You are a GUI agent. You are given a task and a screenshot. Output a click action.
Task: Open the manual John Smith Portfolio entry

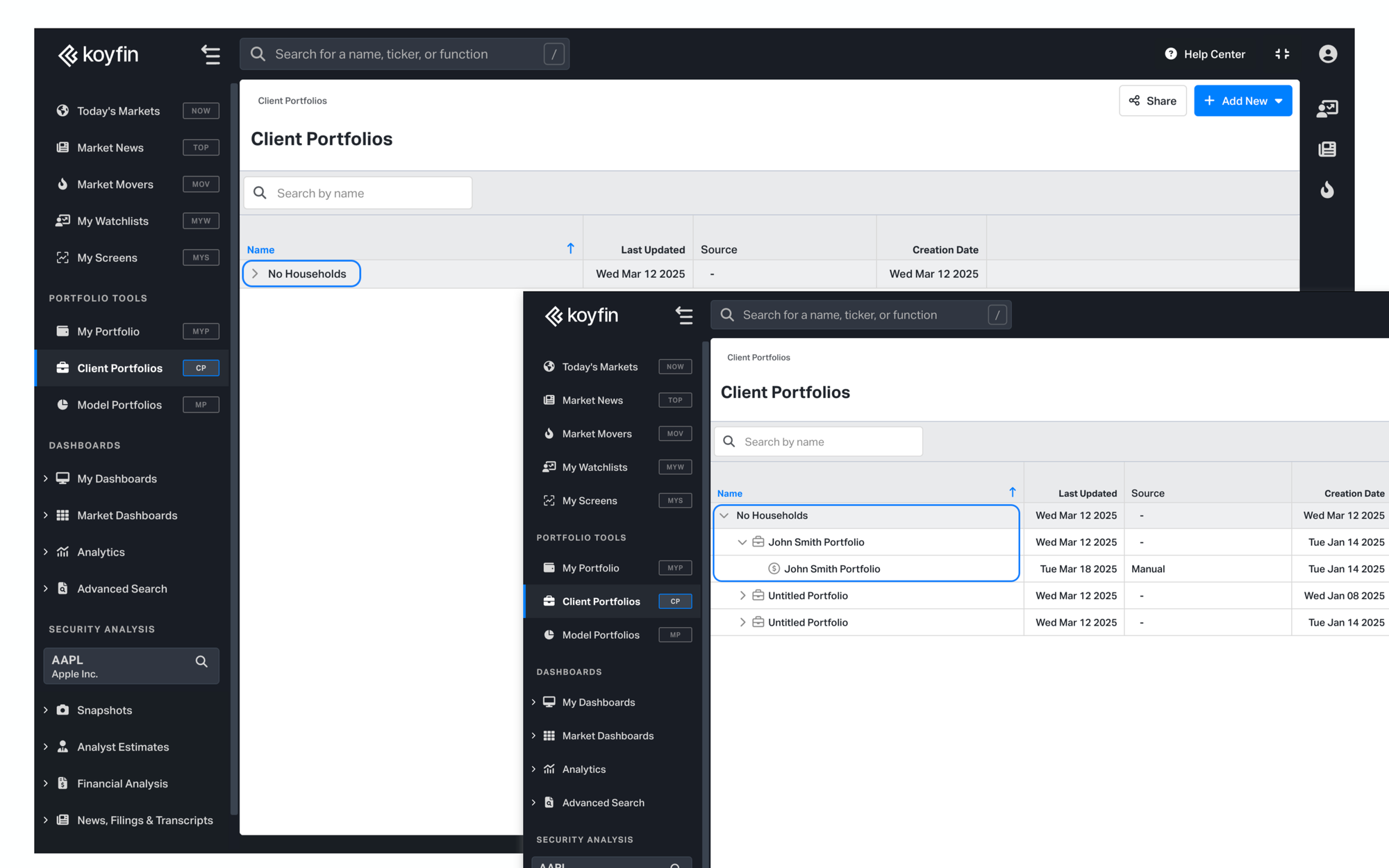coord(831,569)
